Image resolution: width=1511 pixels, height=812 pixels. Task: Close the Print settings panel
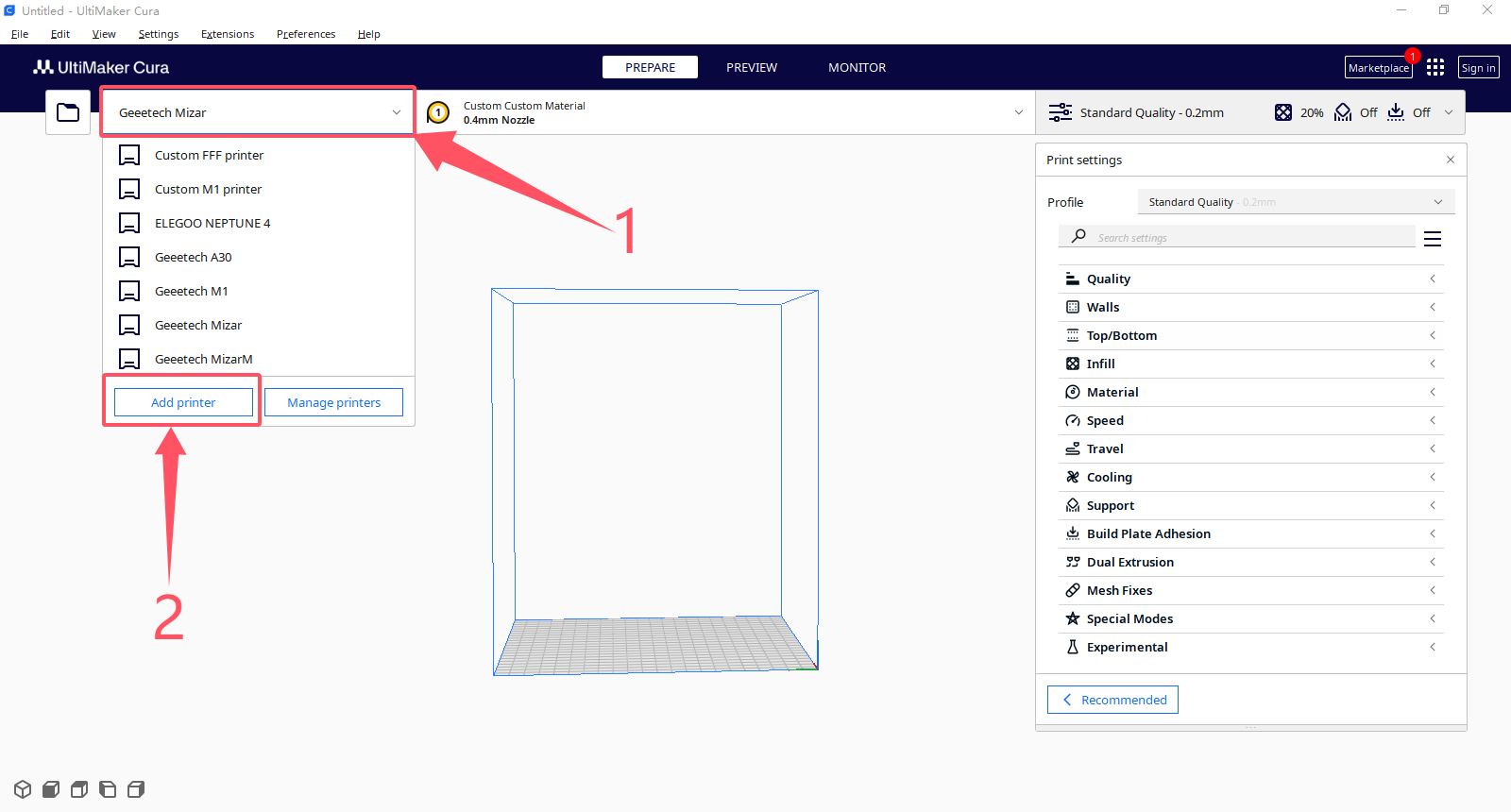1451,160
